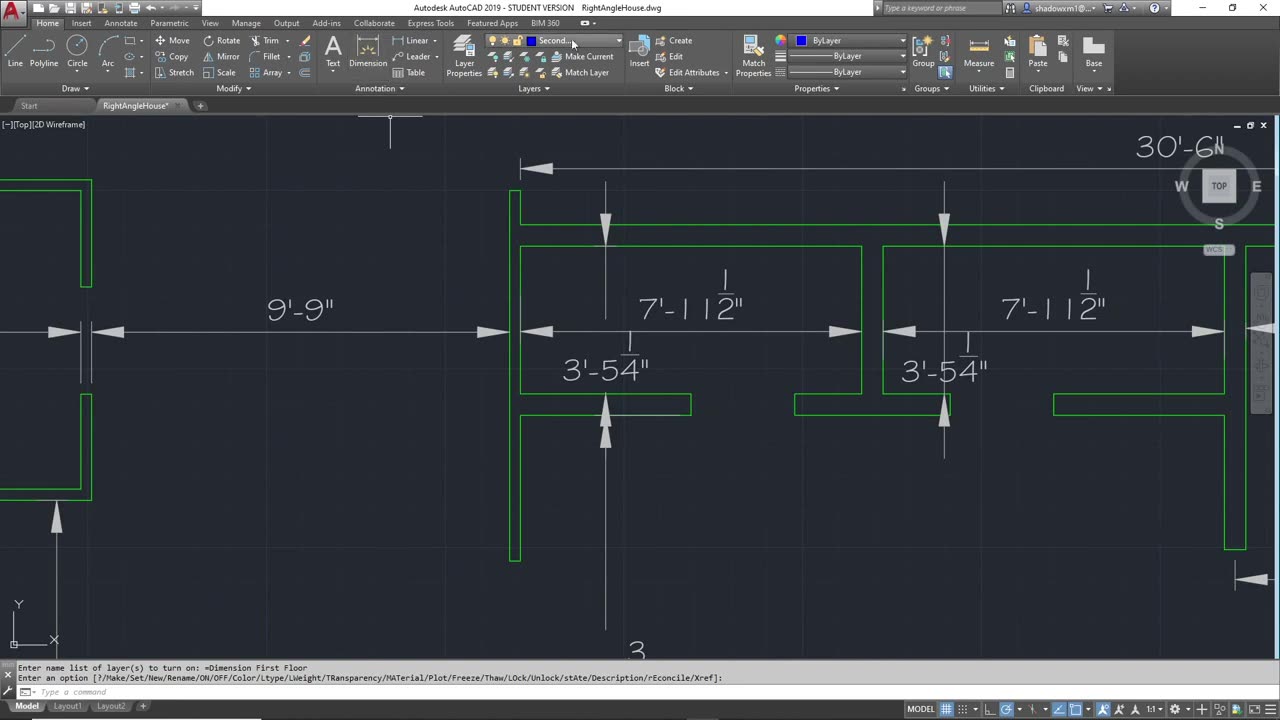Toggle snap mode in status bar
Image resolution: width=1280 pixels, height=720 pixels.
click(962, 709)
